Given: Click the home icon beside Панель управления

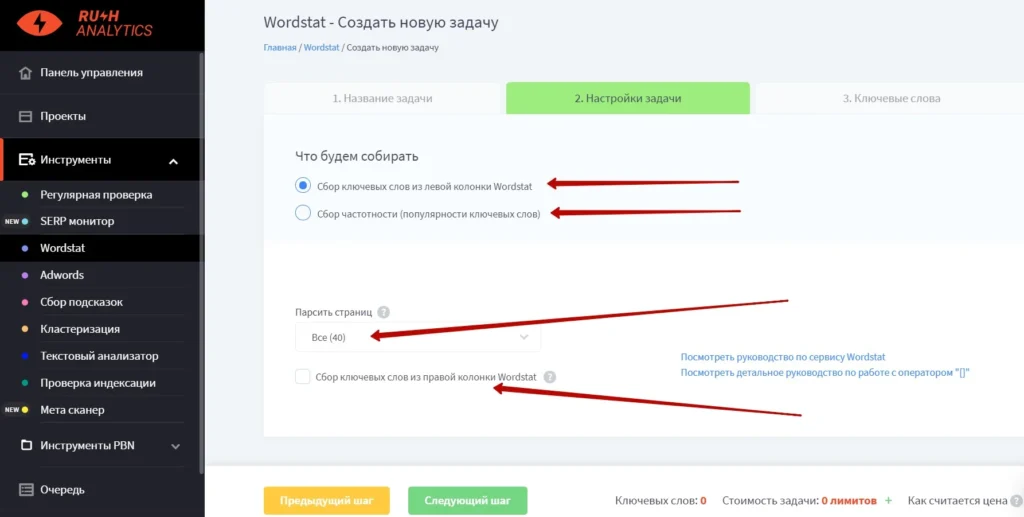Looking at the screenshot, I should coord(25,72).
